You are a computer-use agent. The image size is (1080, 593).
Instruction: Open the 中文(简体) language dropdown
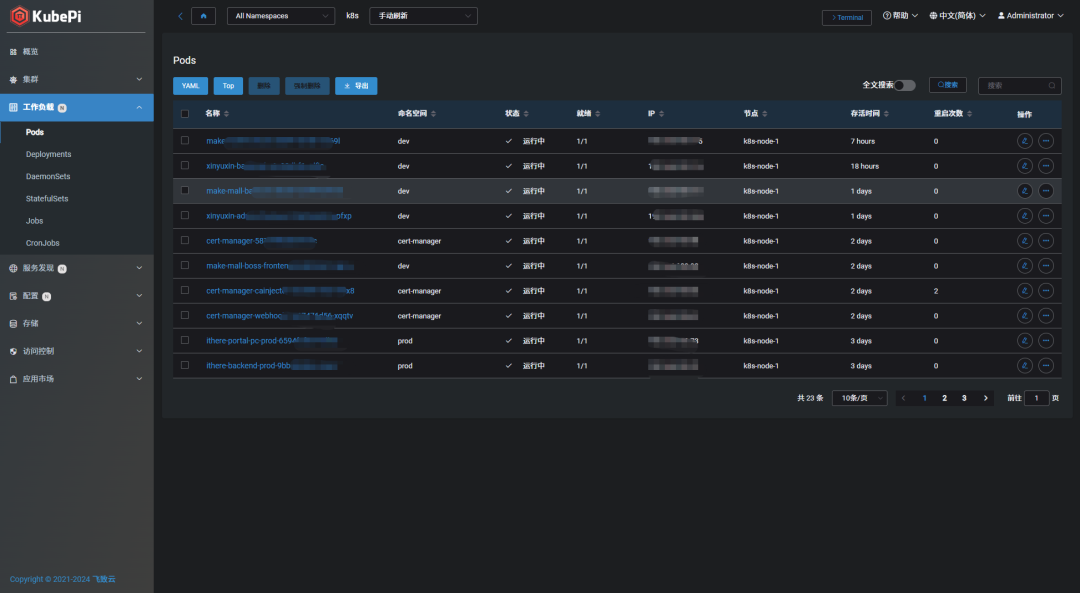click(957, 16)
